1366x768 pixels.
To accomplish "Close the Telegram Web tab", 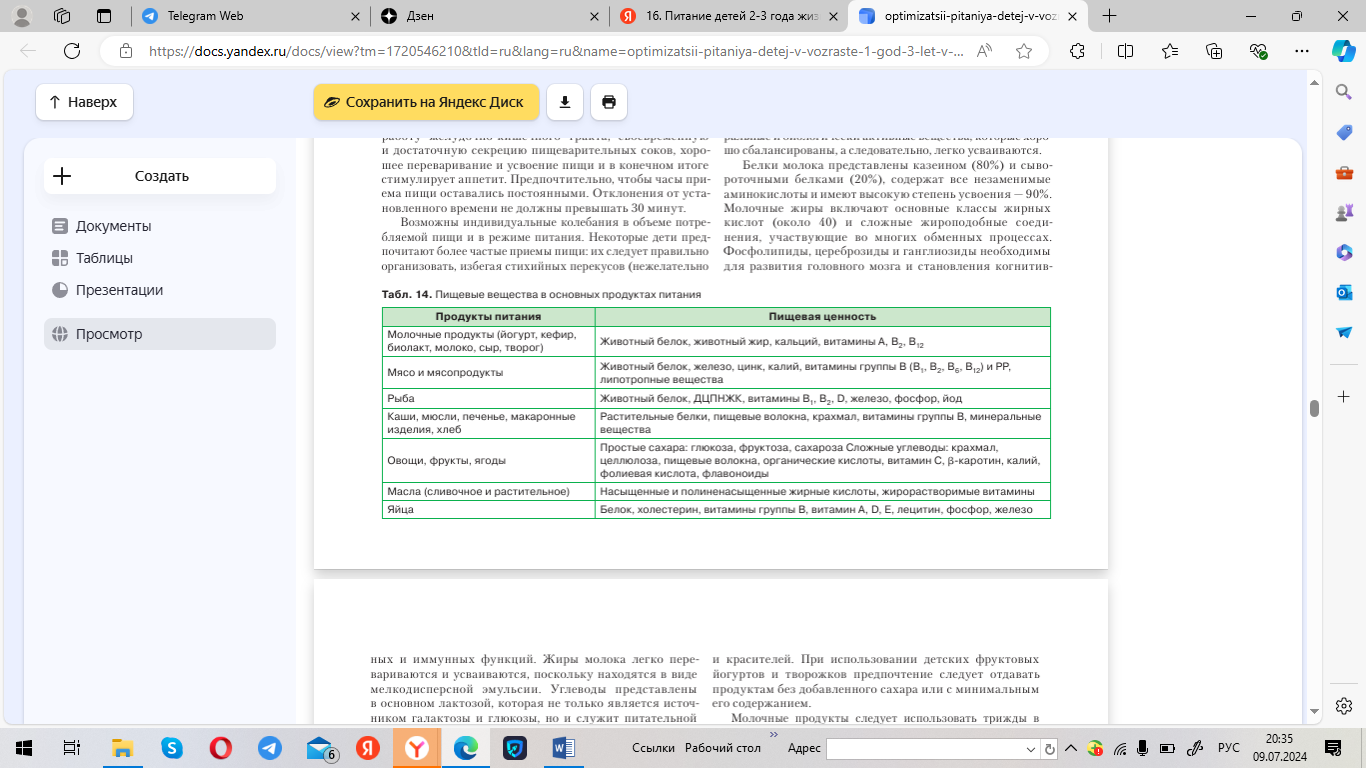I will pyautogui.click(x=355, y=16).
